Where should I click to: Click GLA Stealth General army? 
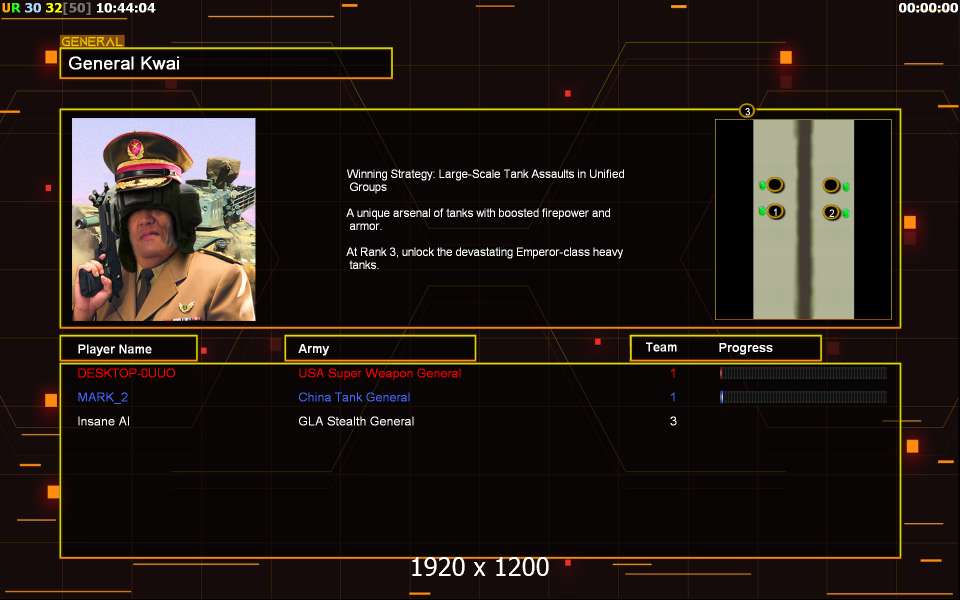356,421
